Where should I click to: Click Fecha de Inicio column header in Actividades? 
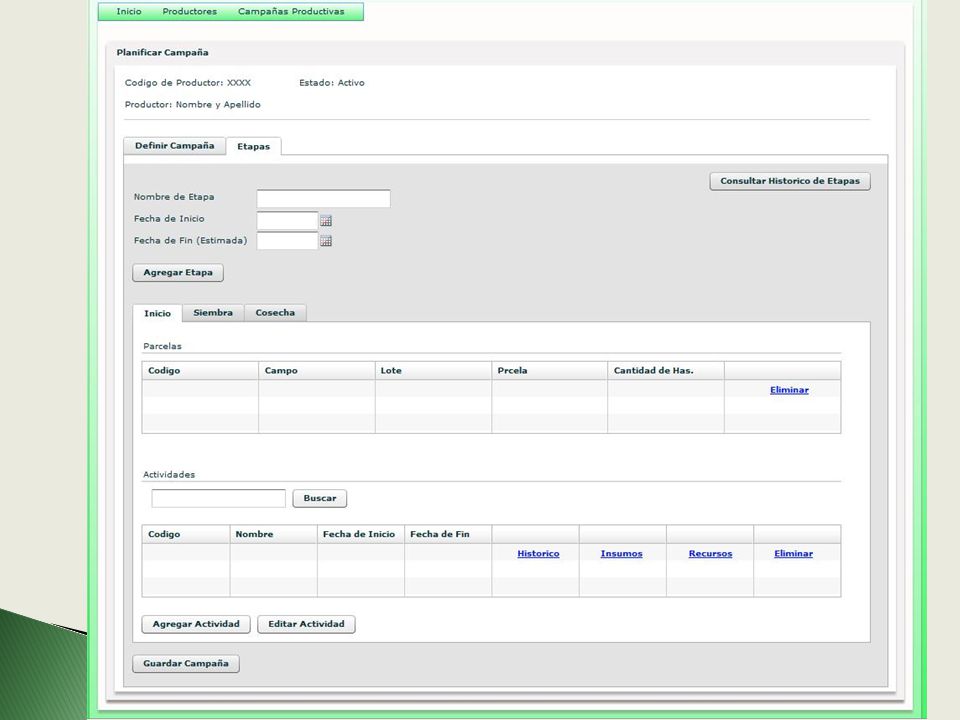pyautogui.click(x=361, y=534)
